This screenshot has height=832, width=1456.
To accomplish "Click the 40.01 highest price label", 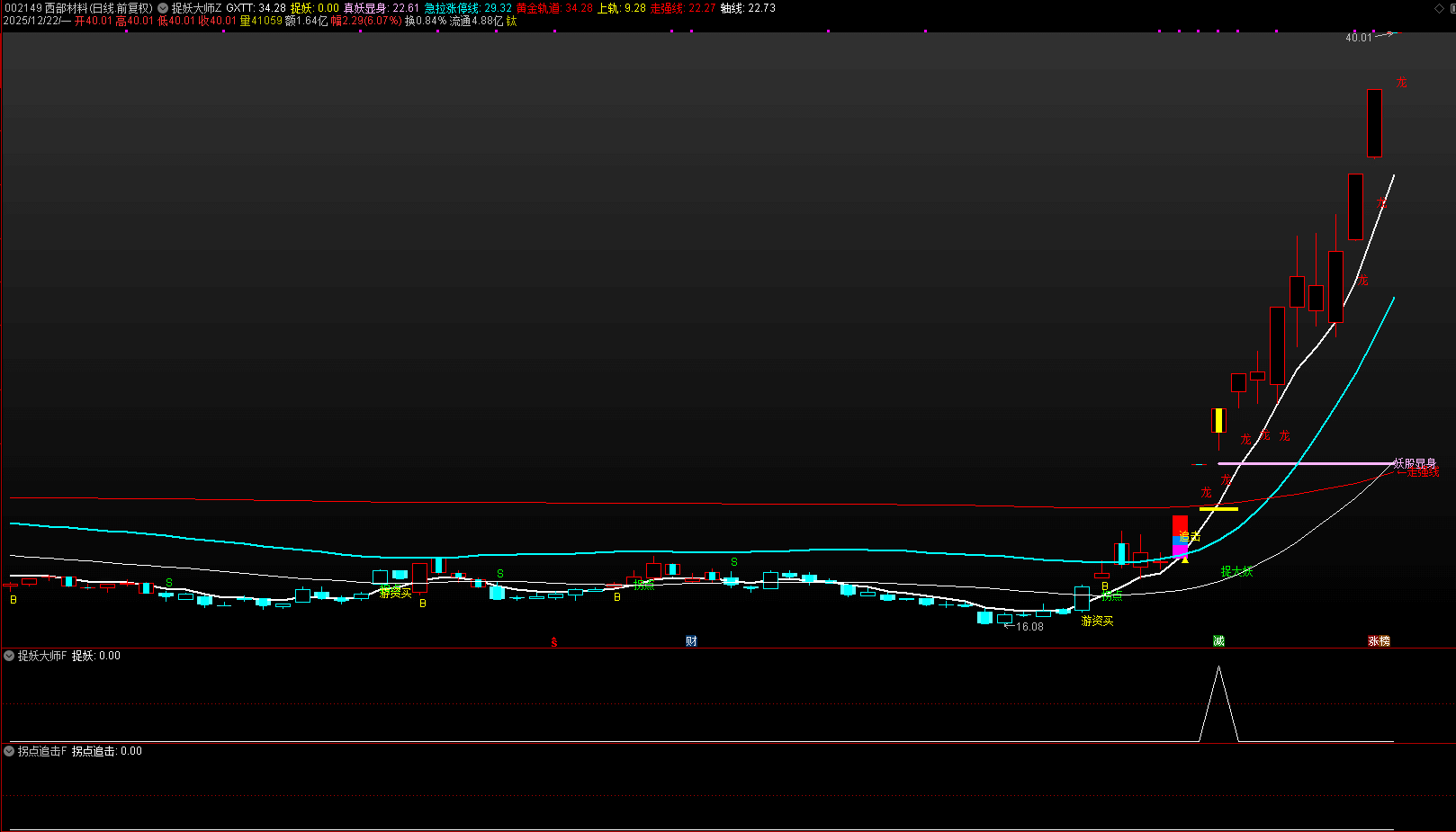I will point(1358,38).
